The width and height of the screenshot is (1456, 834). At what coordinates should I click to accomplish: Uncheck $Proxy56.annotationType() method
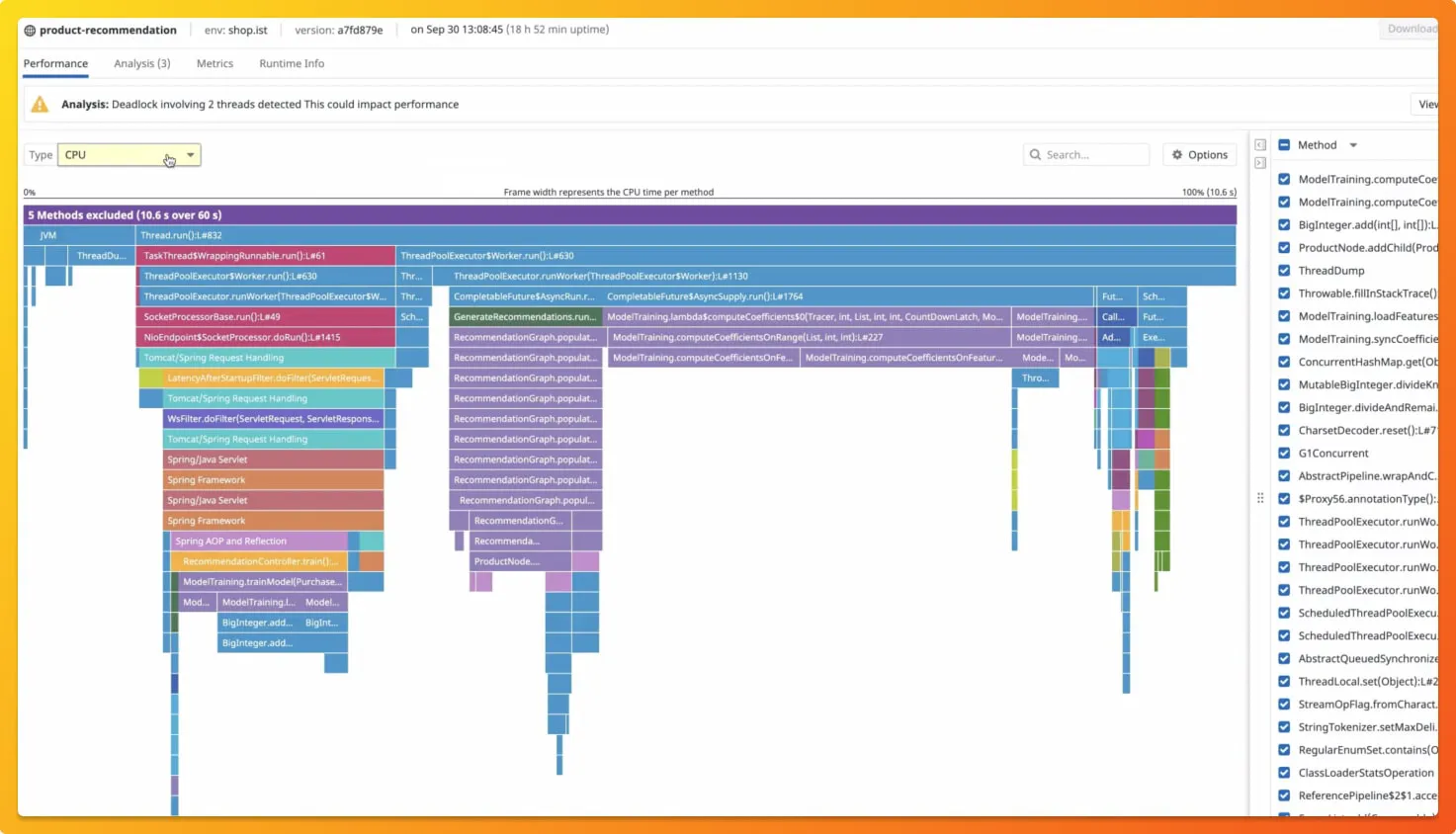tap(1284, 498)
